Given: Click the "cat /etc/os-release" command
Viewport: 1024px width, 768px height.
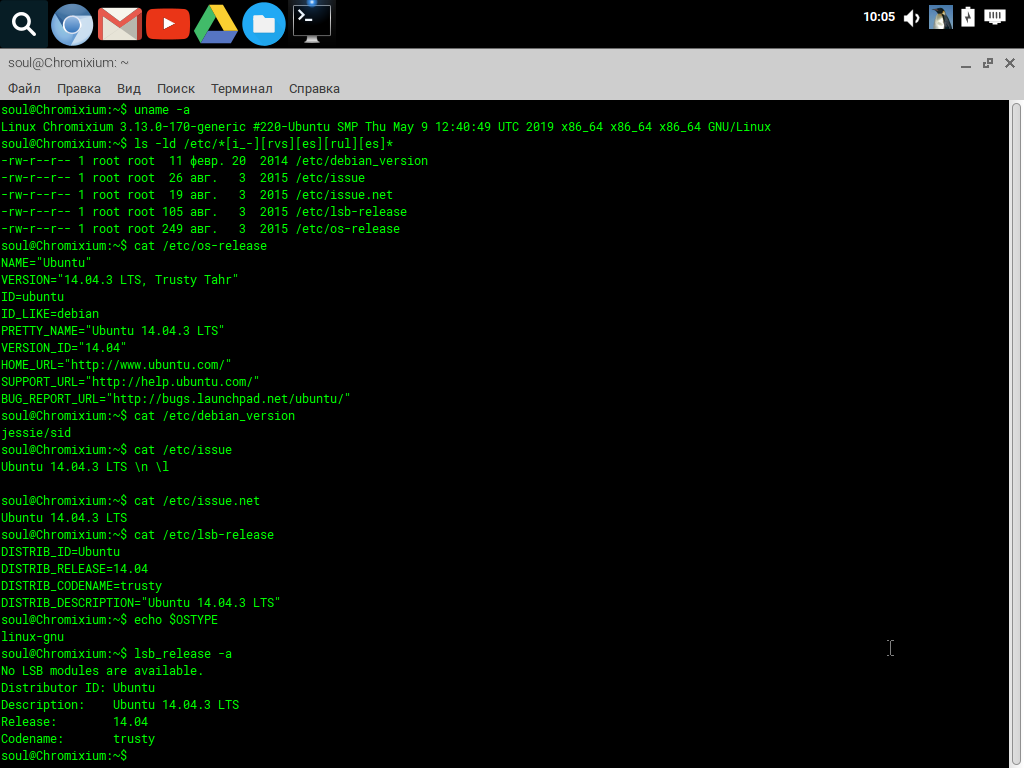Looking at the screenshot, I should pos(200,246).
